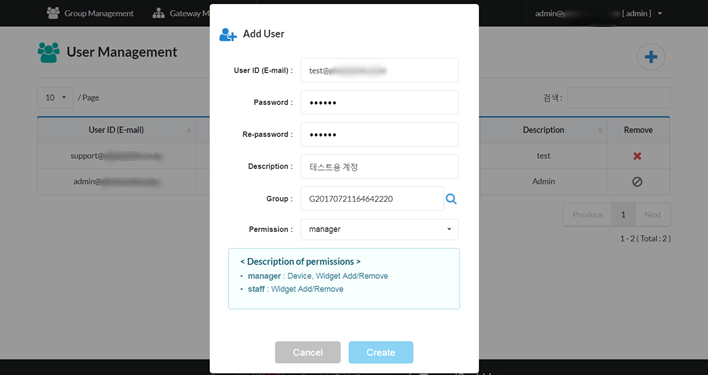
Task: Open Group Management menu
Action: [x=90, y=13]
